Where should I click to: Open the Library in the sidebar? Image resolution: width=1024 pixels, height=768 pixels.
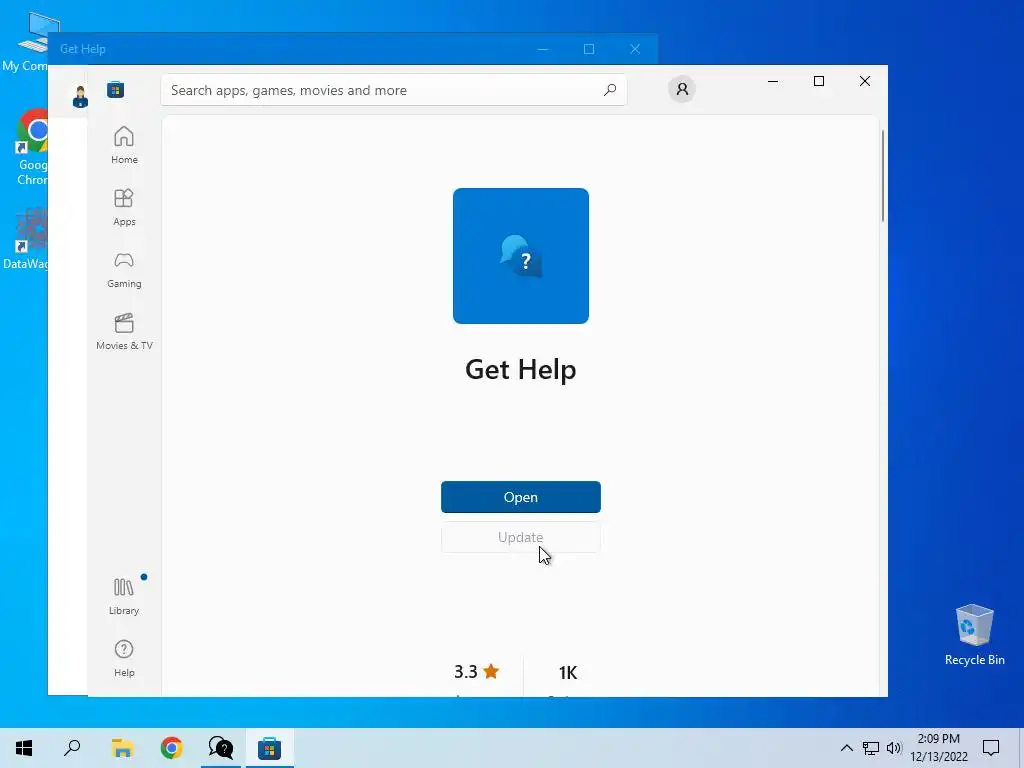click(x=124, y=596)
